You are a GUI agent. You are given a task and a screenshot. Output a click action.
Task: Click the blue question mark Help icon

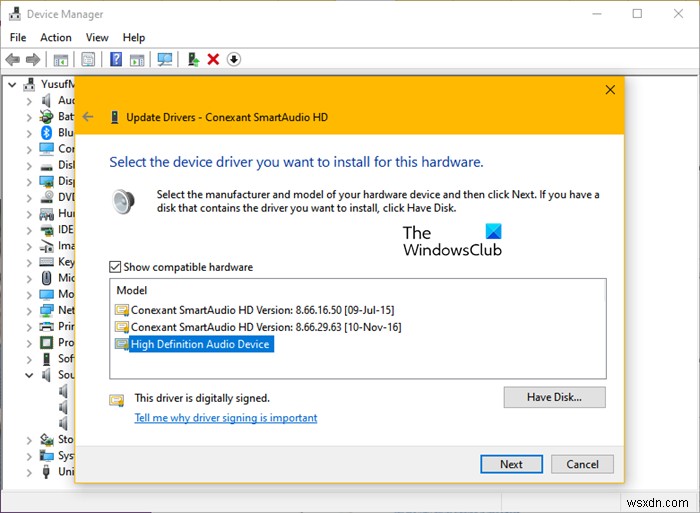[x=116, y=60]
